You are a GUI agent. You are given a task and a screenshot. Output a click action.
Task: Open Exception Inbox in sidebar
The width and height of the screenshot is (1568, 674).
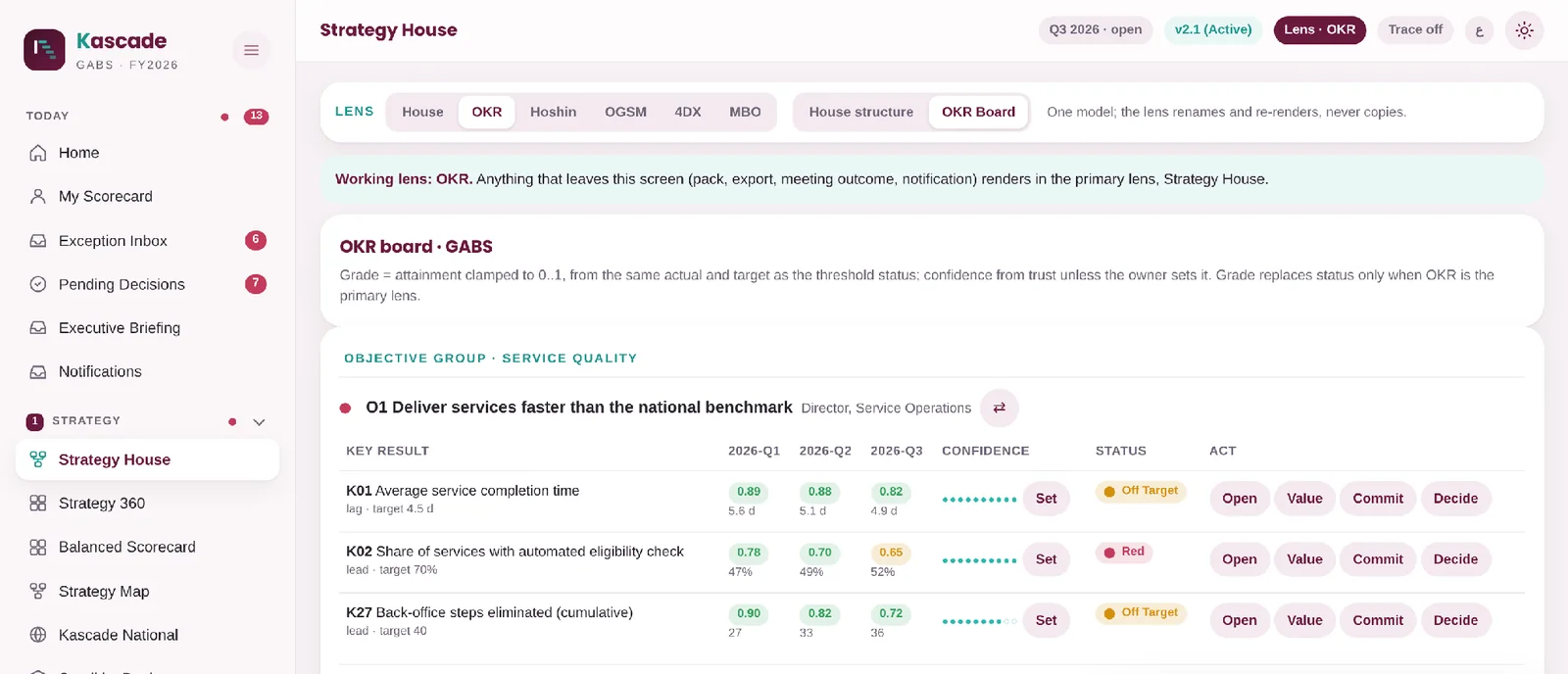(148, 241)
